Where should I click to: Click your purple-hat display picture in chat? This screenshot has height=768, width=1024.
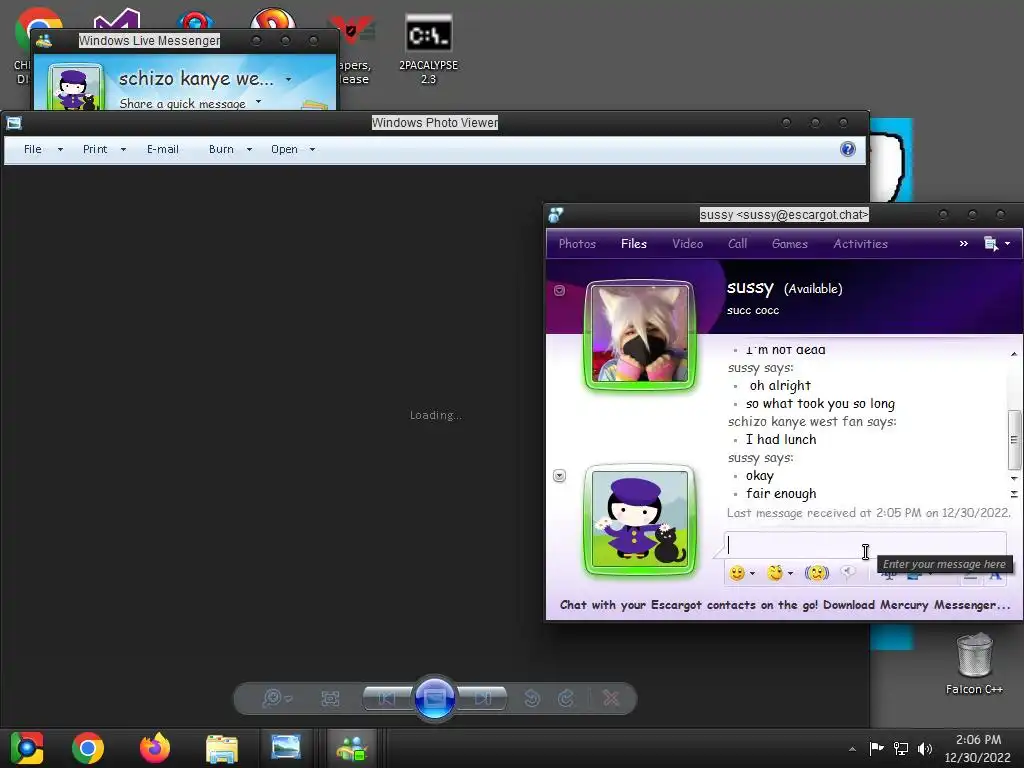[640, 519]
